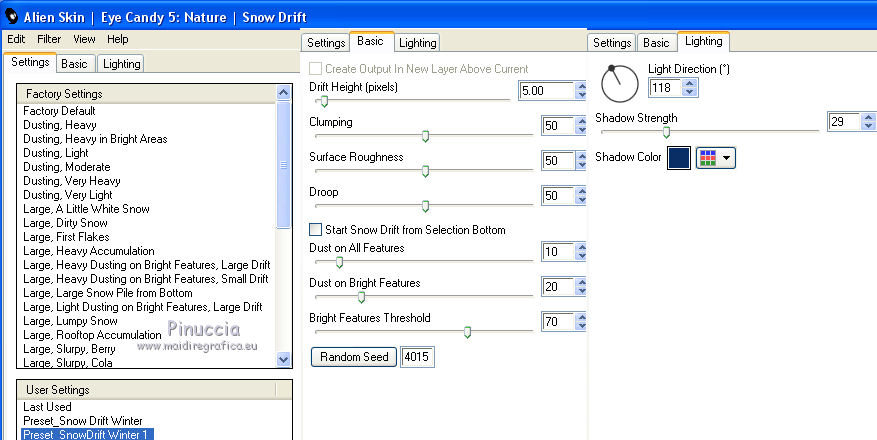This screenshot has width=877, height=440.
Task: Open the Filter menu
Action: click(x=49, y=39)
